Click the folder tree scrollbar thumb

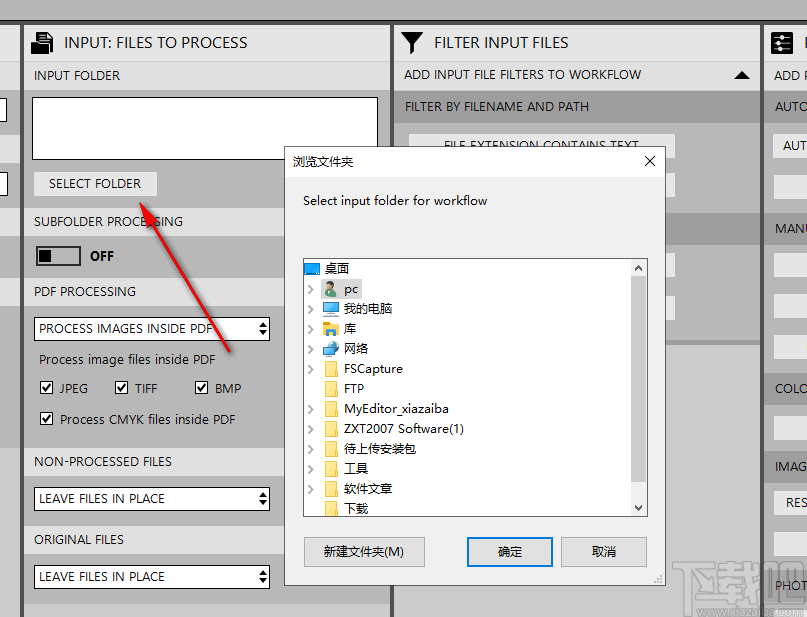[639, 379]
